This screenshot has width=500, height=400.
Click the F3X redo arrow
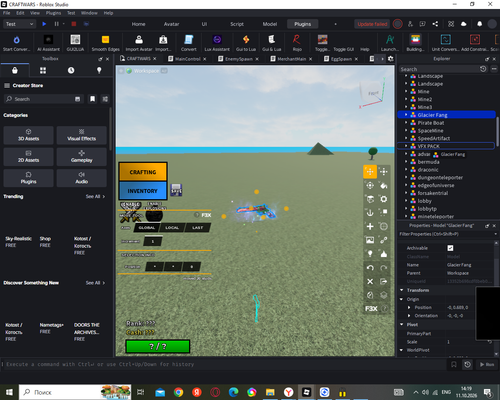click(384, 268)
